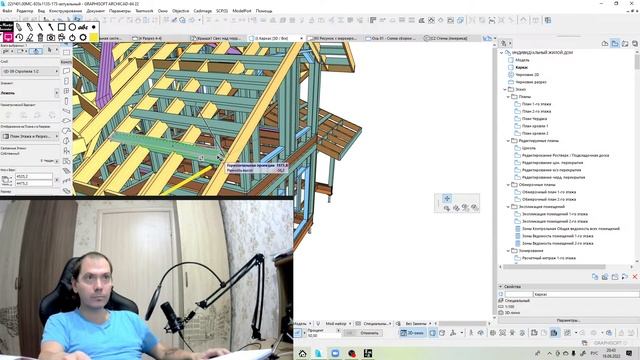640x360 pixels.
Task: Switch navigator to Layout Book icon
Action: pos(625,43)
